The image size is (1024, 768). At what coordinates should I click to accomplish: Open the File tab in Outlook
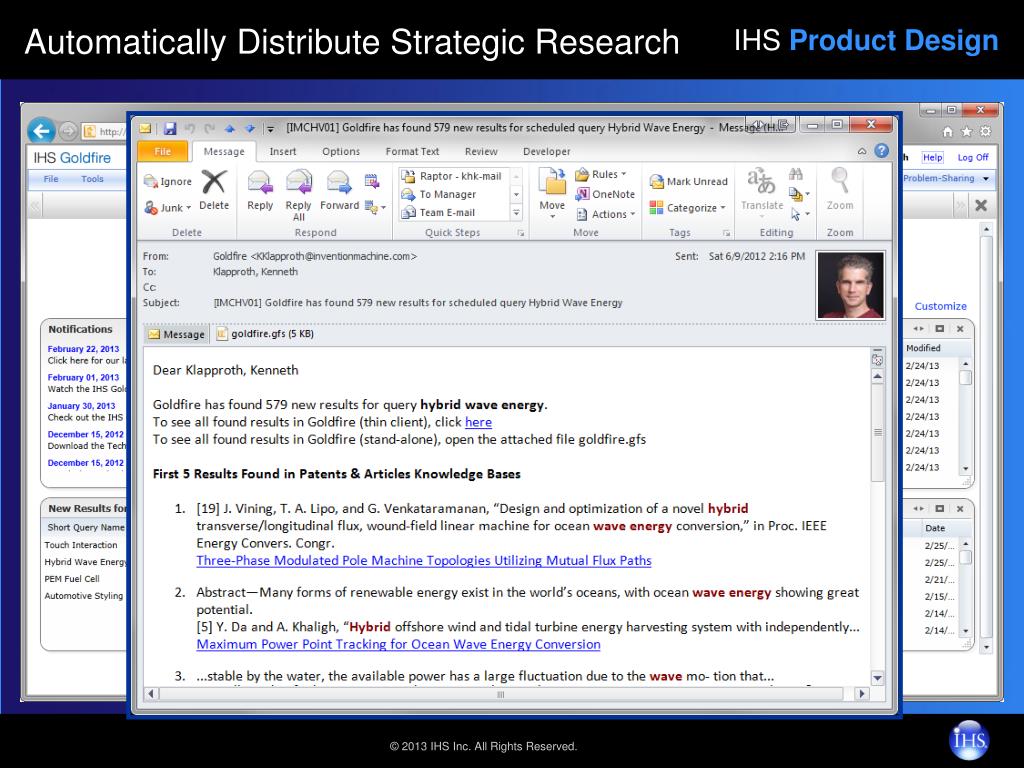click(163, 152)
